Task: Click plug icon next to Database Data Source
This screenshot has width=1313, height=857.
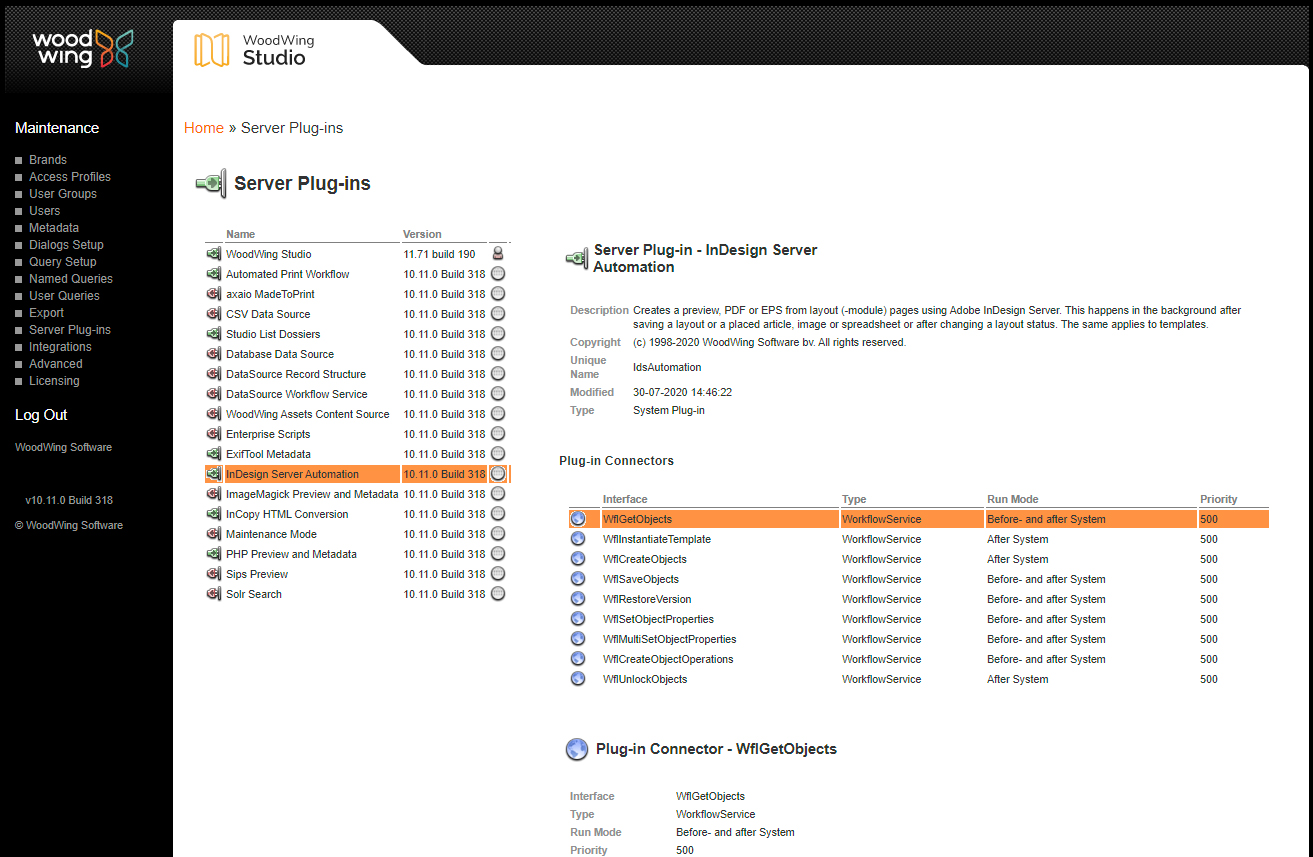Action: pyautogui.click(x=213, y=354)
